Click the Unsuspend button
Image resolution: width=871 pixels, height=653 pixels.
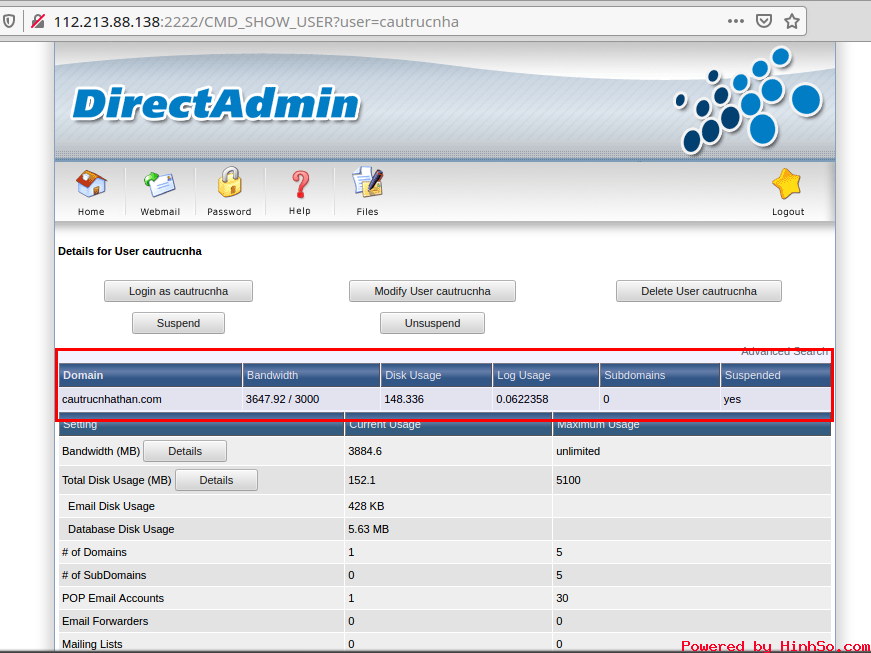coord(432,323)
